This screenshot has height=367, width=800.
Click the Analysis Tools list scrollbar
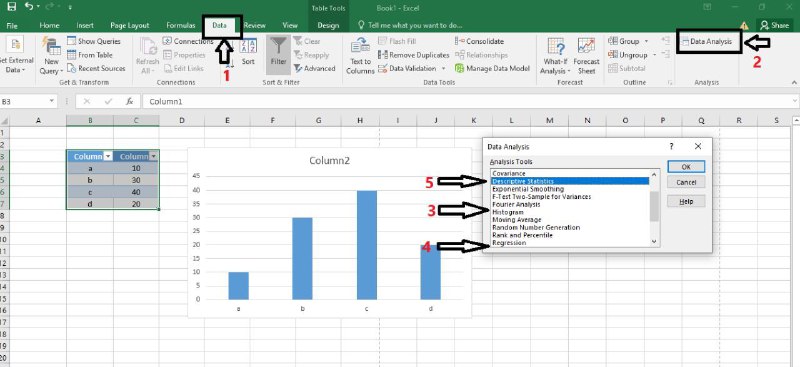click(x=655, y=208)
